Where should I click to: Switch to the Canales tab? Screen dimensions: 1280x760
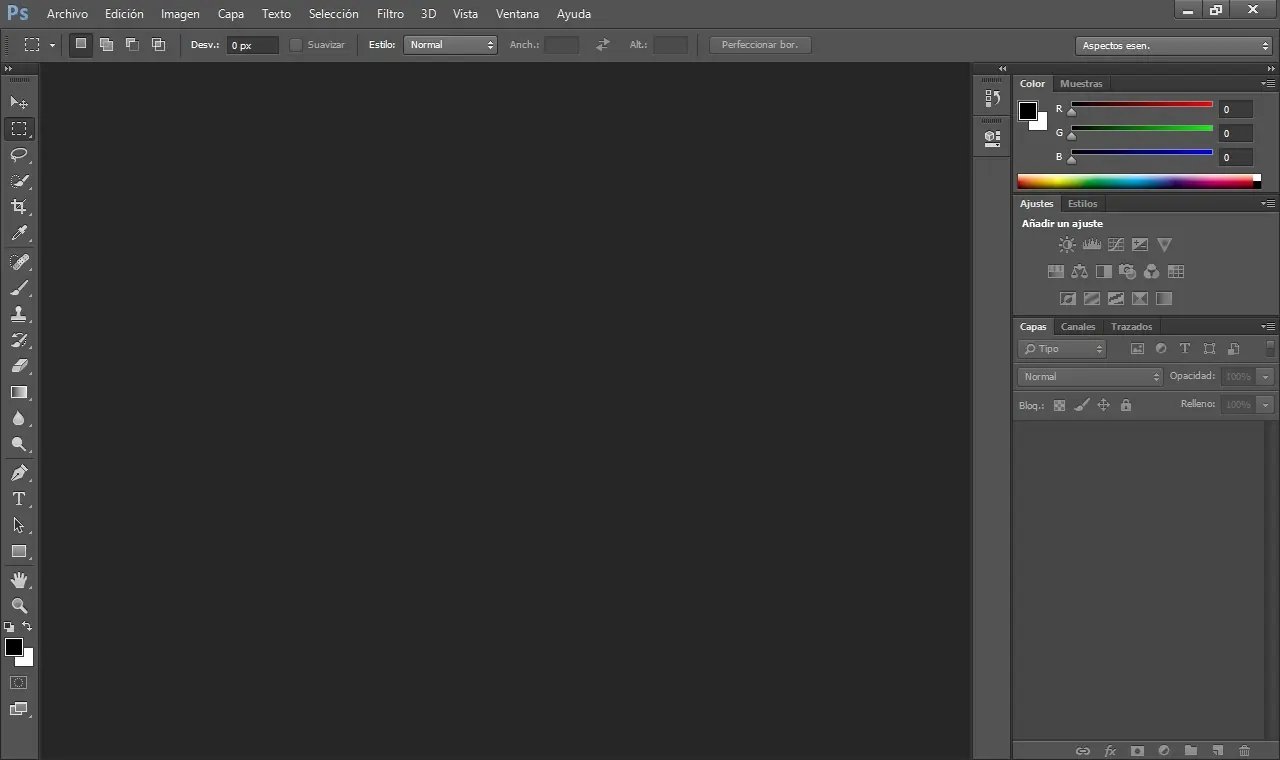click(1078, 326)
